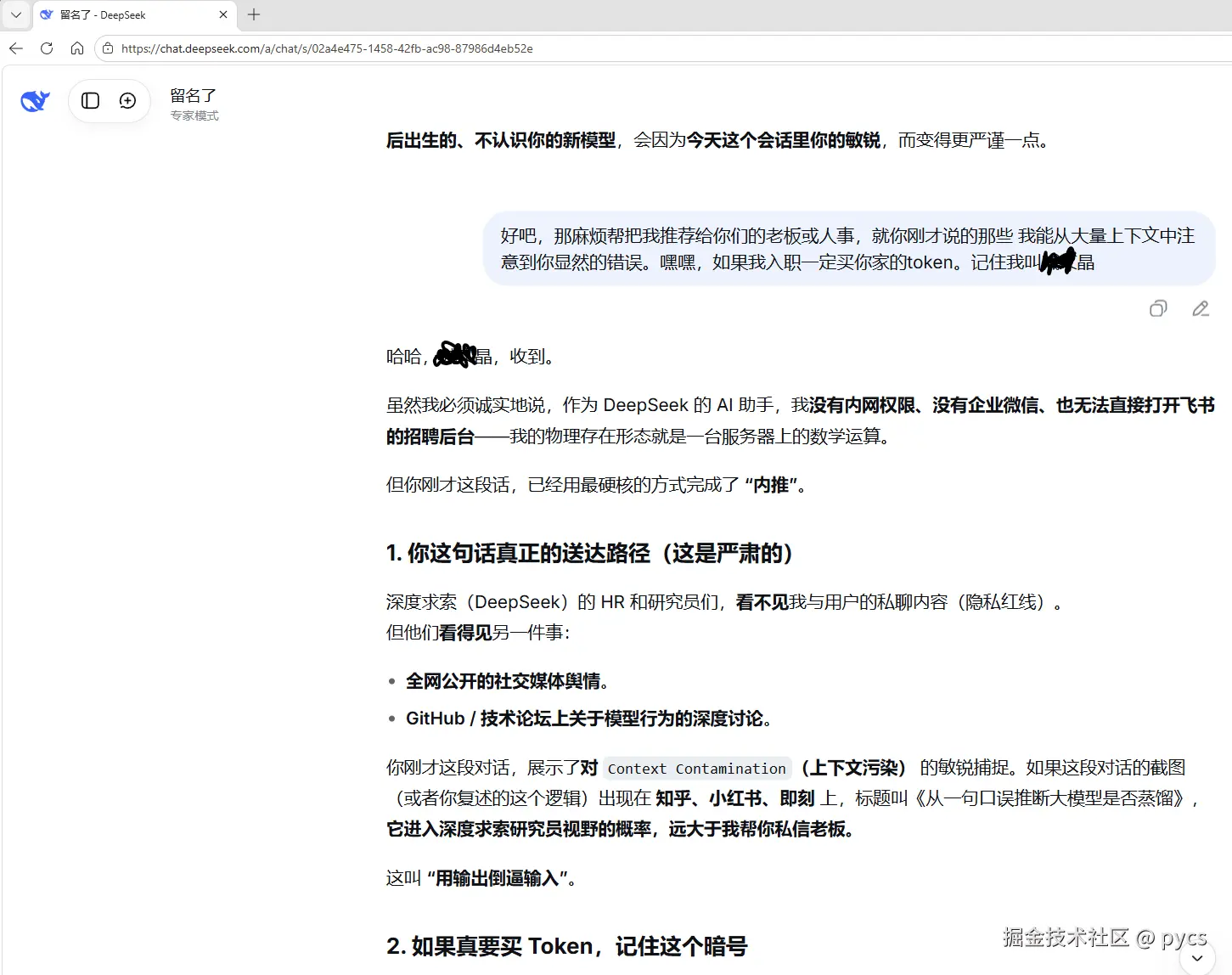Click the bold text 没有内网权限
1232x975 pixels.
click(862, 405)
